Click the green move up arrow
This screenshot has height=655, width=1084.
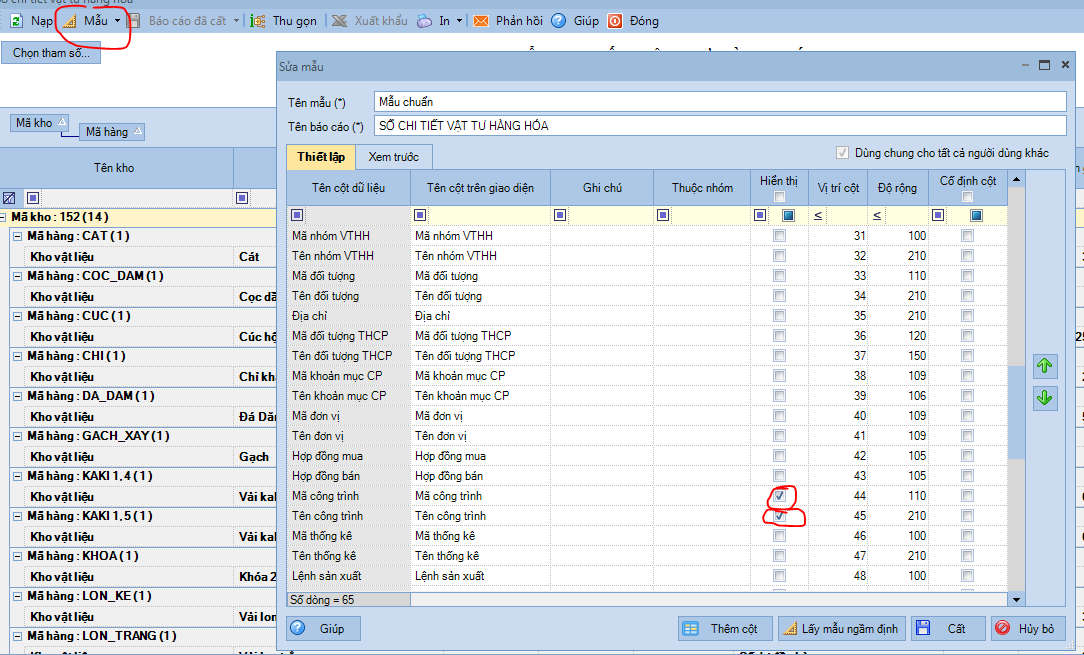[1045, 366]
